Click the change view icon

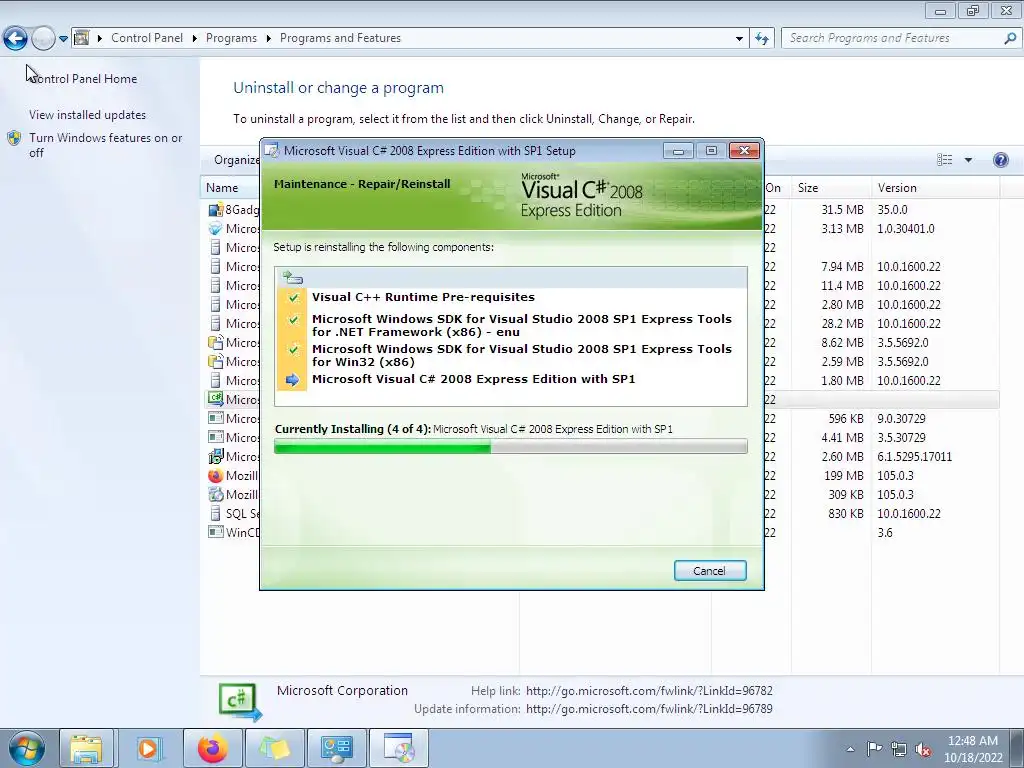click(944, 160)
